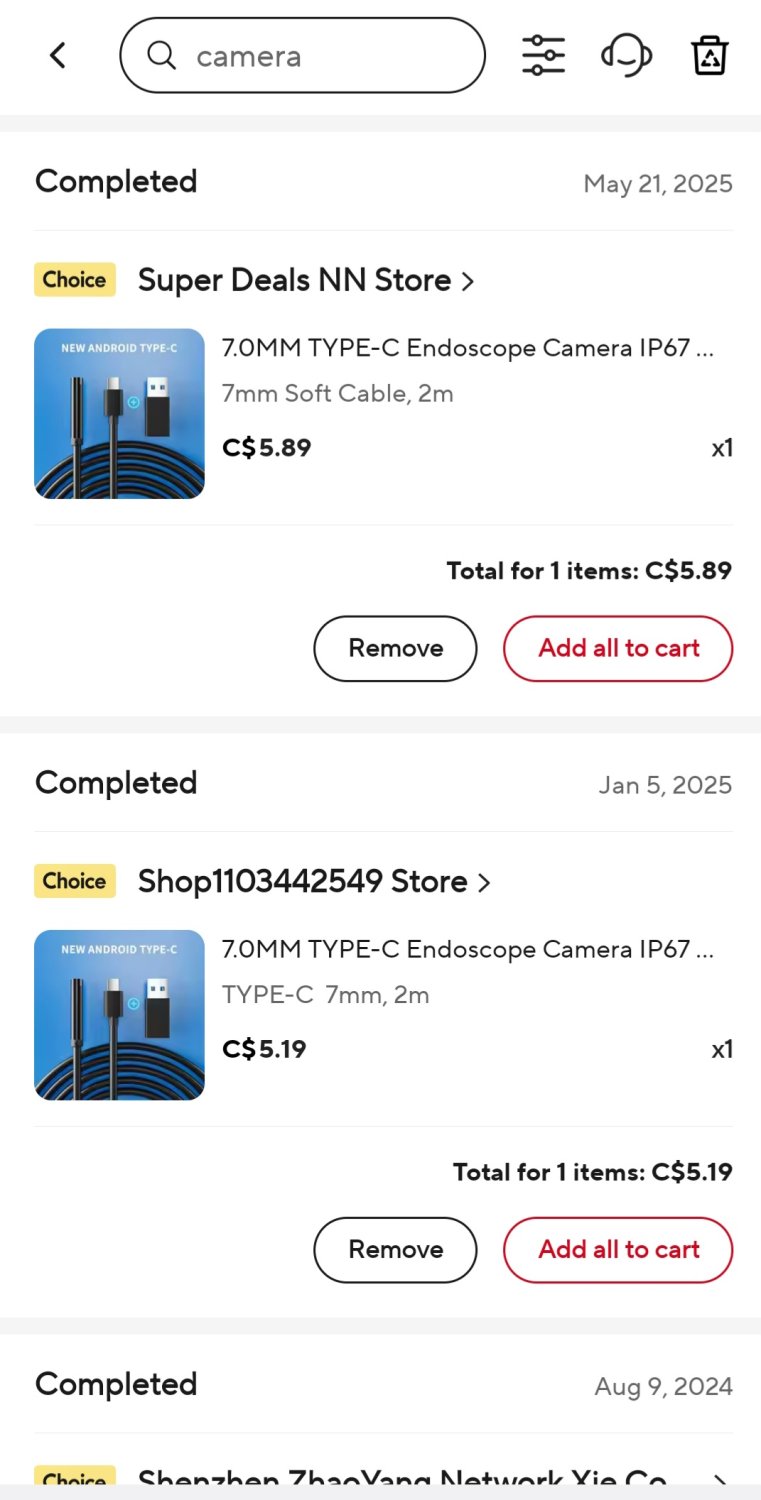Open the TYPE-C 7mm, 2m endoscope product title
This screenshot has height=1500, width=761.
(x=467, y=950)
